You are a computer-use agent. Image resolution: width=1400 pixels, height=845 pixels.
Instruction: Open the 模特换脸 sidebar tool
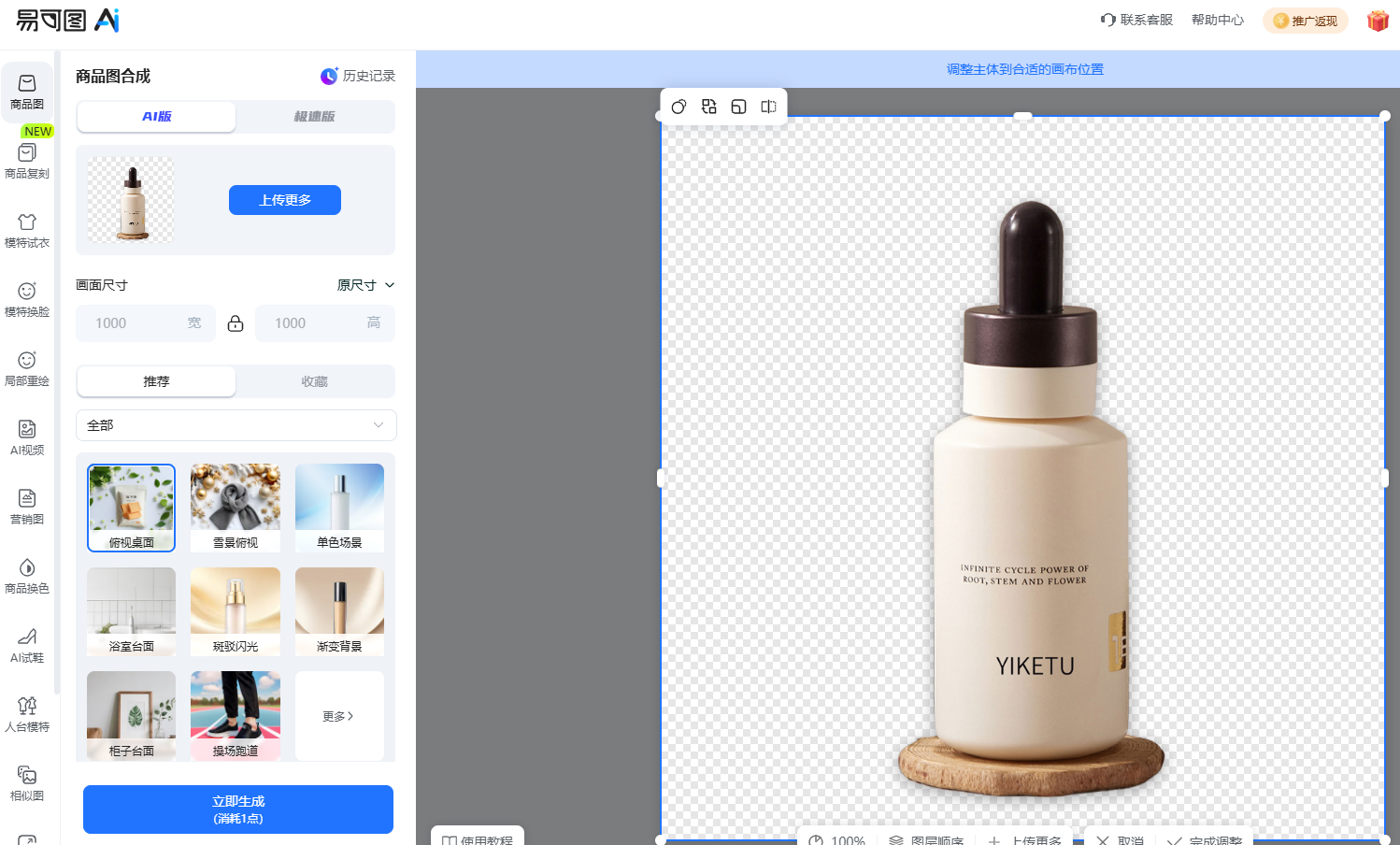coord(27,299)
